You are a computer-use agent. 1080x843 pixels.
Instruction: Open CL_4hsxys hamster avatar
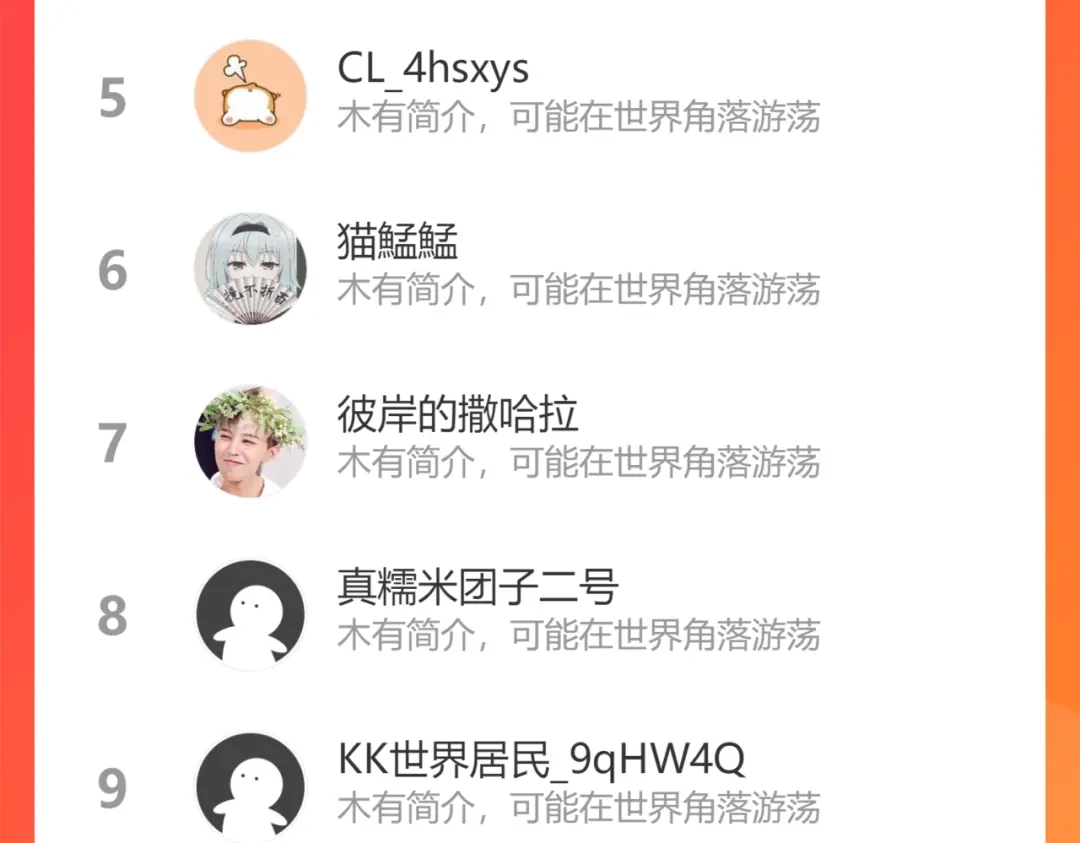(250, 96)
